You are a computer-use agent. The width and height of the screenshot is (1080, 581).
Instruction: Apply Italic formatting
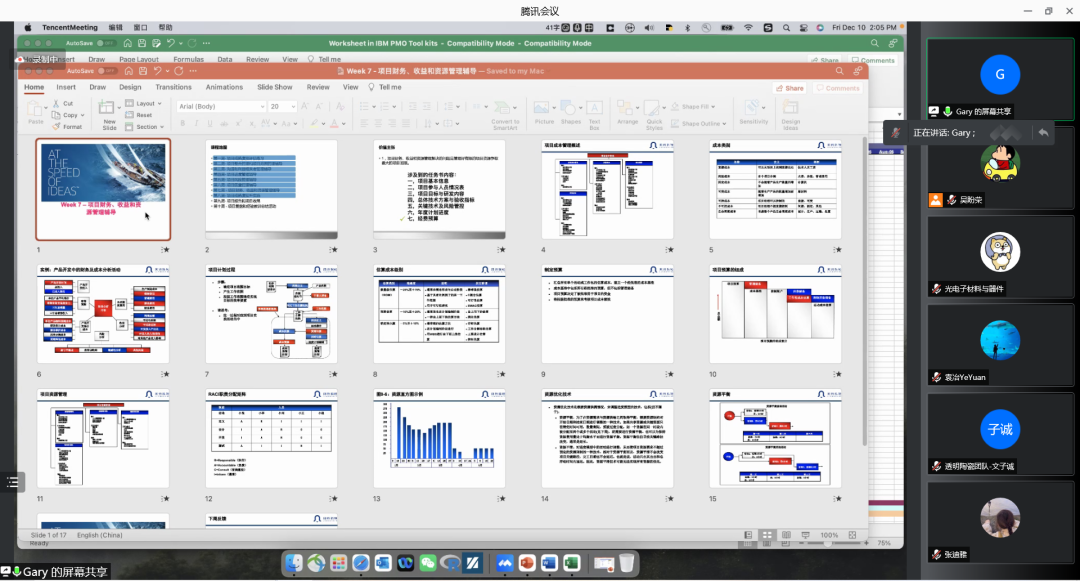pyautogui.click(x=196, y=124)
